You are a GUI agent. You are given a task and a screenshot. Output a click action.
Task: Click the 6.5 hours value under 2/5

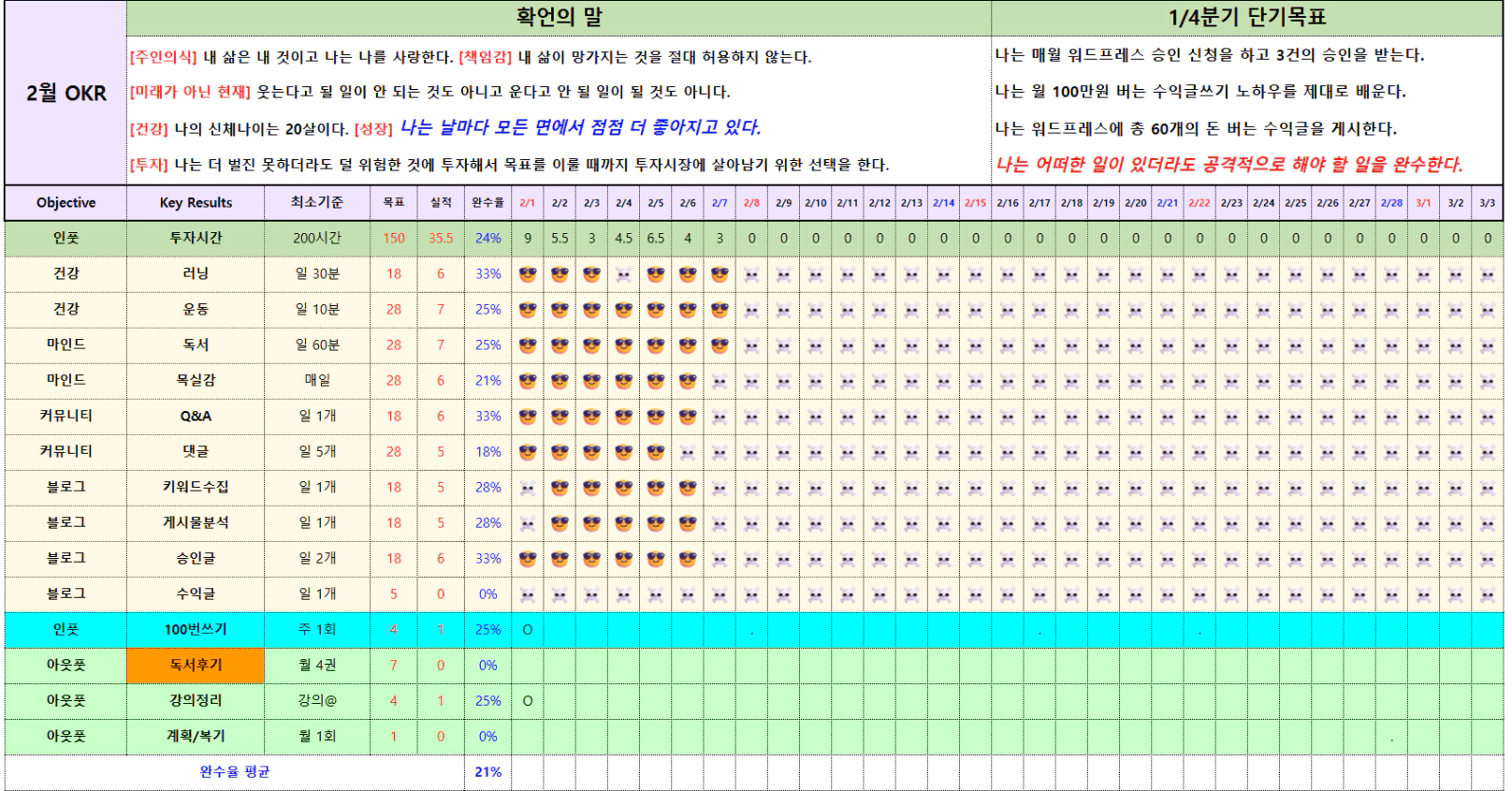coord(656,238)
